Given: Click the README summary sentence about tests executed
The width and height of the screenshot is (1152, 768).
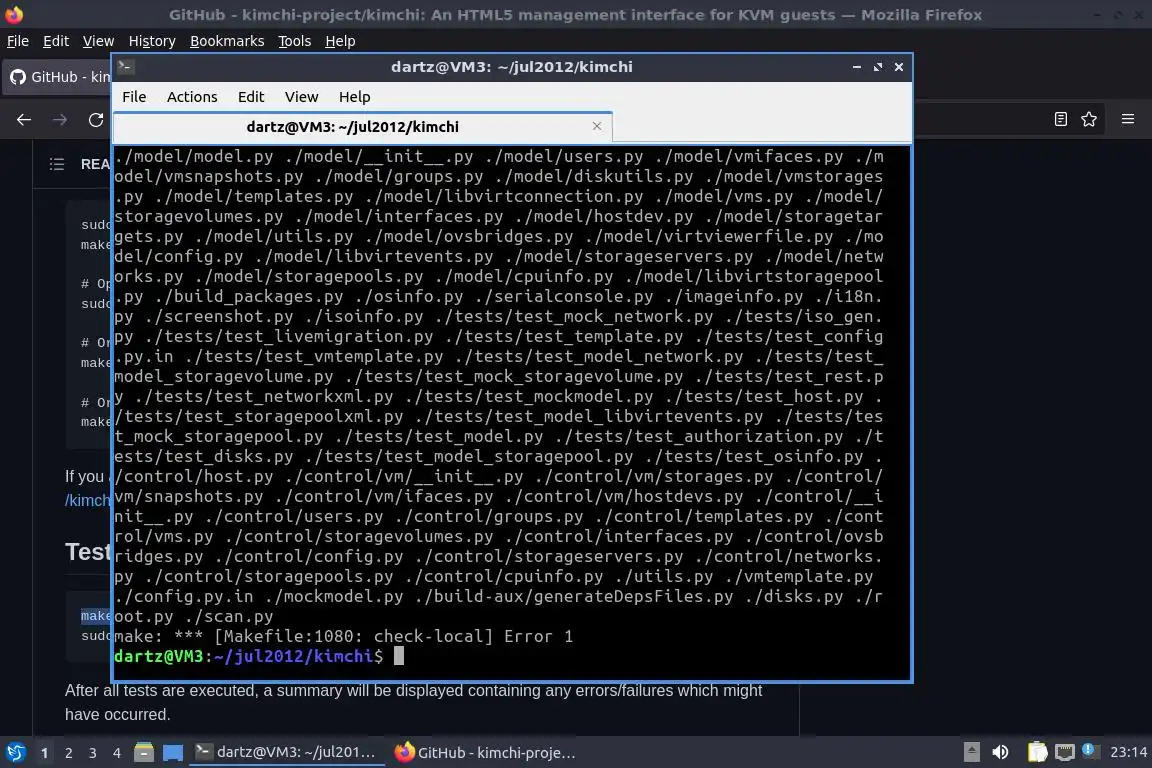Looking at the screenshot, I should 414,690.
